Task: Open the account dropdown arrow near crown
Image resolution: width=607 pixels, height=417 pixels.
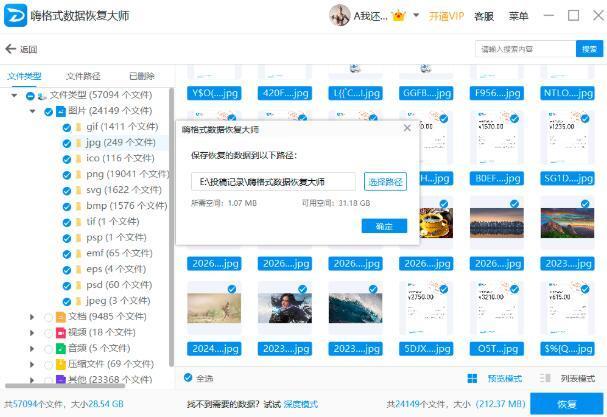Action: pos(416,15)
